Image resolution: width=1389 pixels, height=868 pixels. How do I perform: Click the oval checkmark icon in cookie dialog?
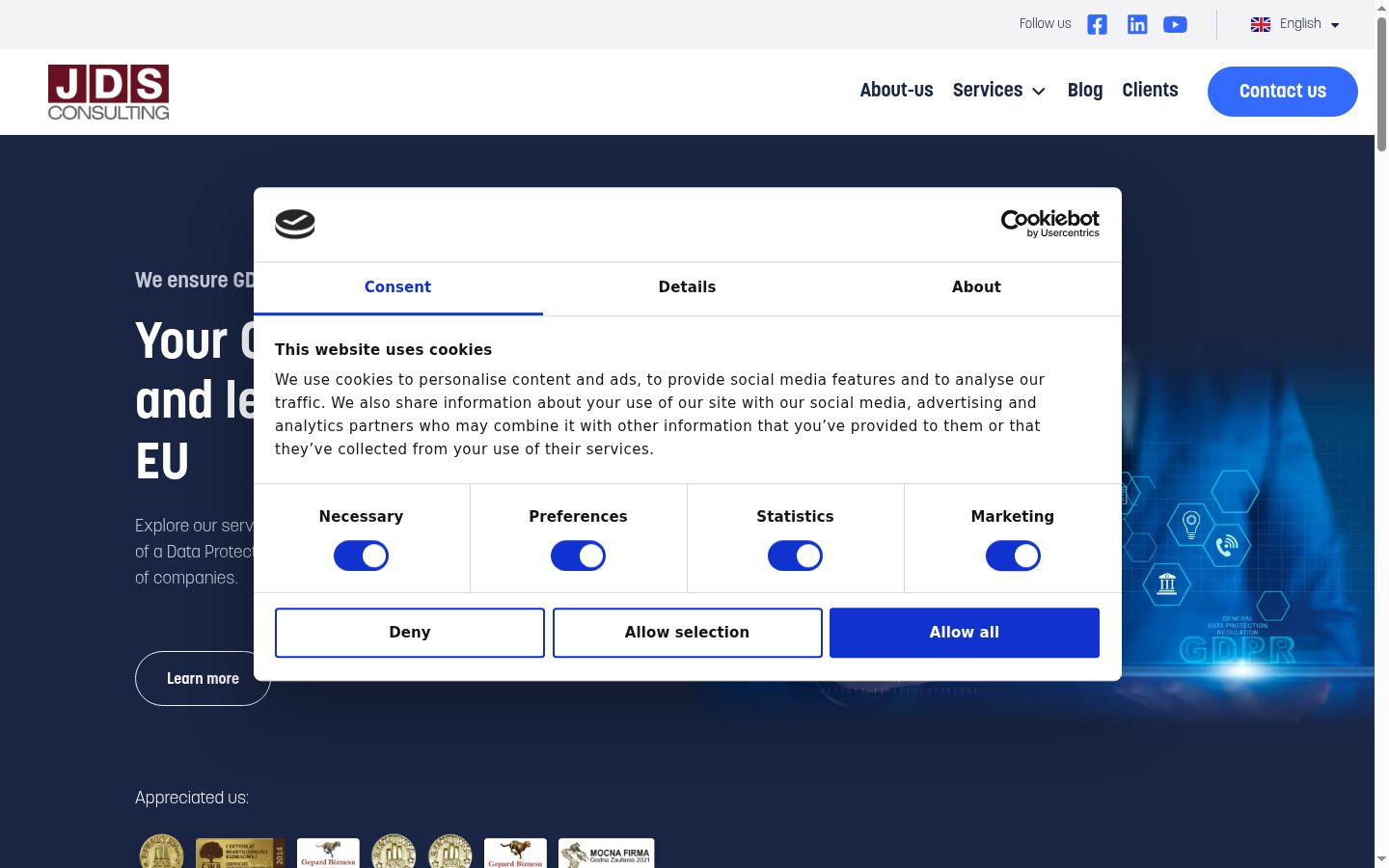(295, 224)
